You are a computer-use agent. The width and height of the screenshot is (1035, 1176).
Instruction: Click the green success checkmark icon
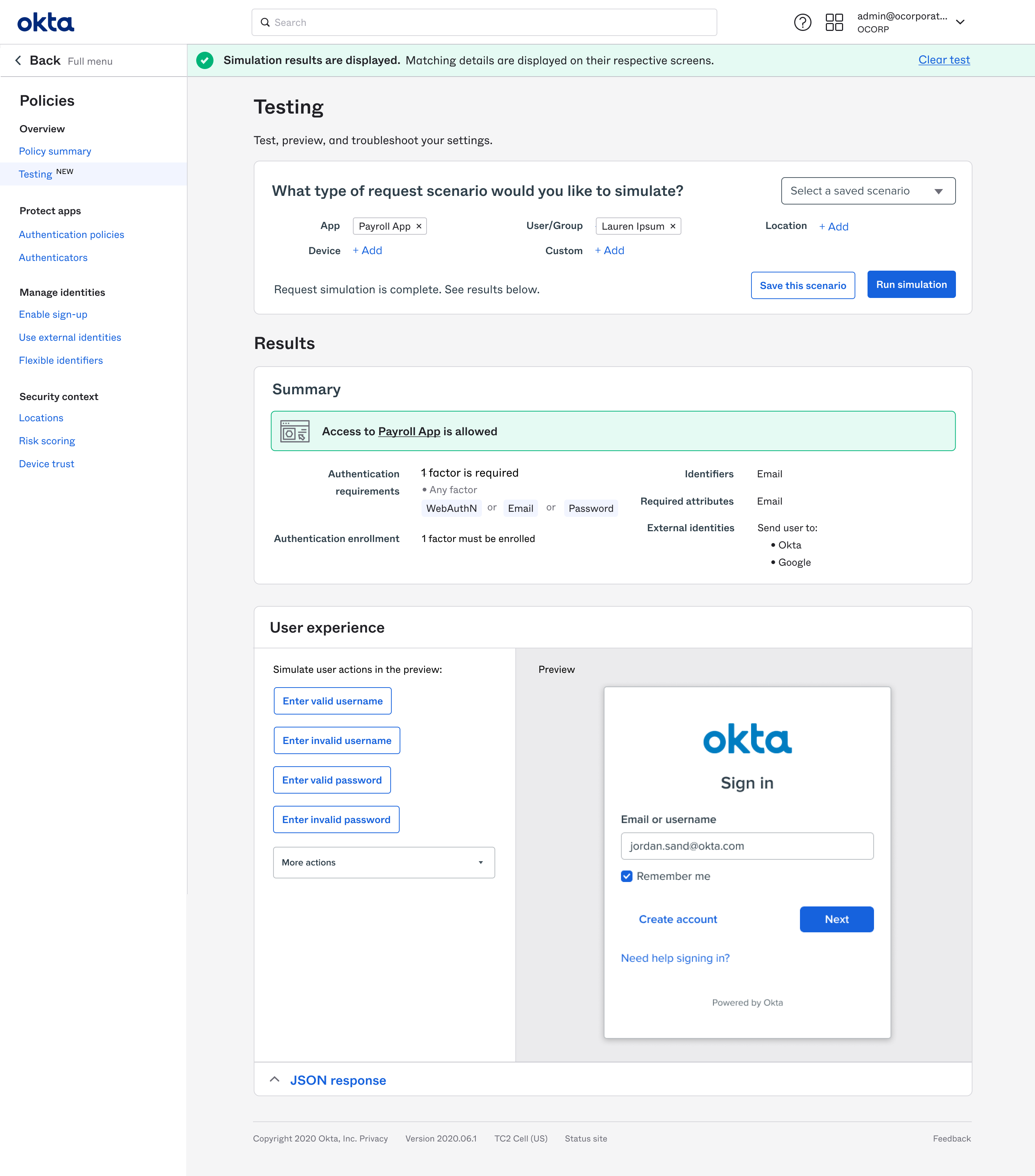(205, 60)
